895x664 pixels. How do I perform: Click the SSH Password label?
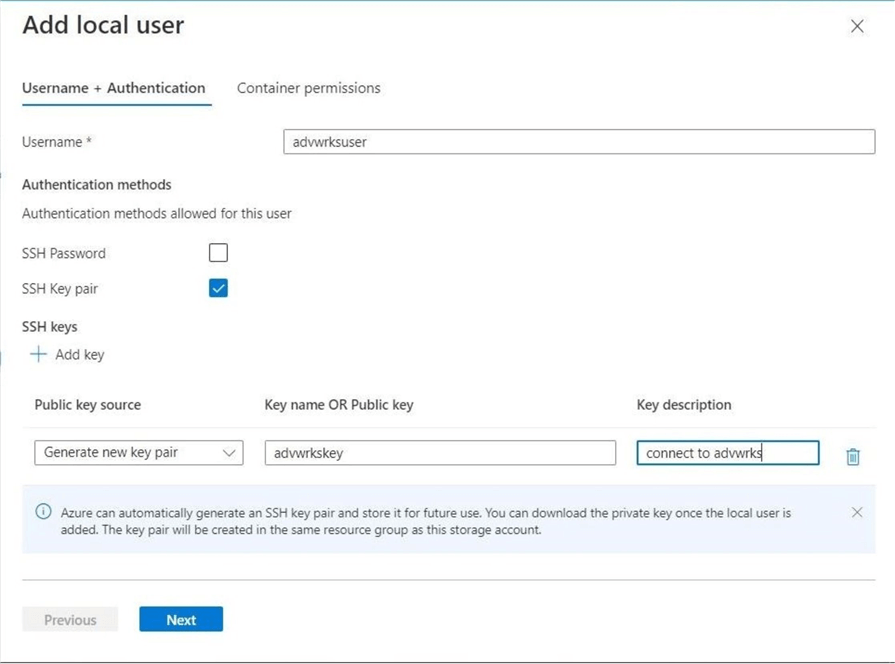pyautogui.click(x=64, y=254)
